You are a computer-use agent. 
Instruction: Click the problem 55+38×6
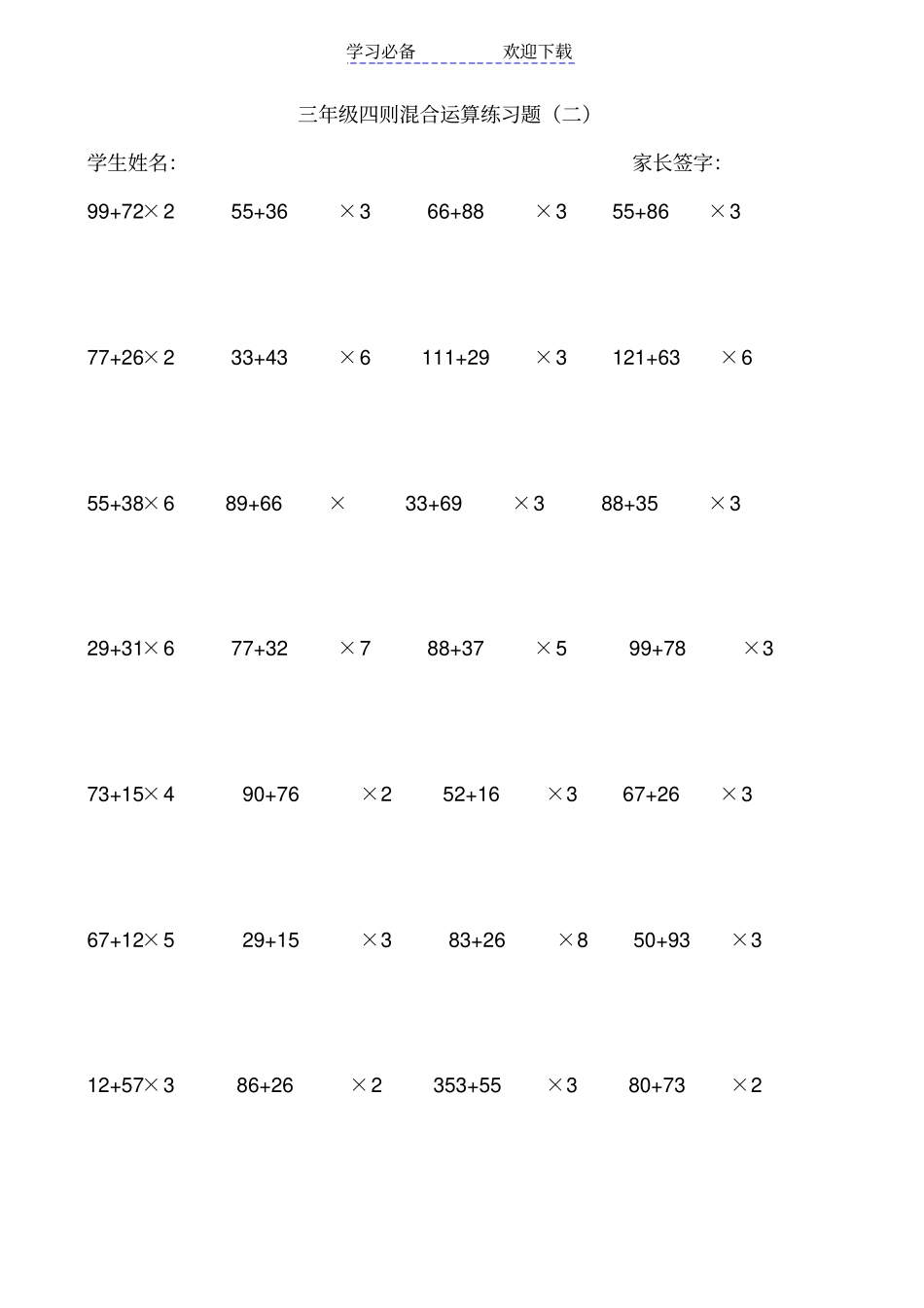click(130, 504)
